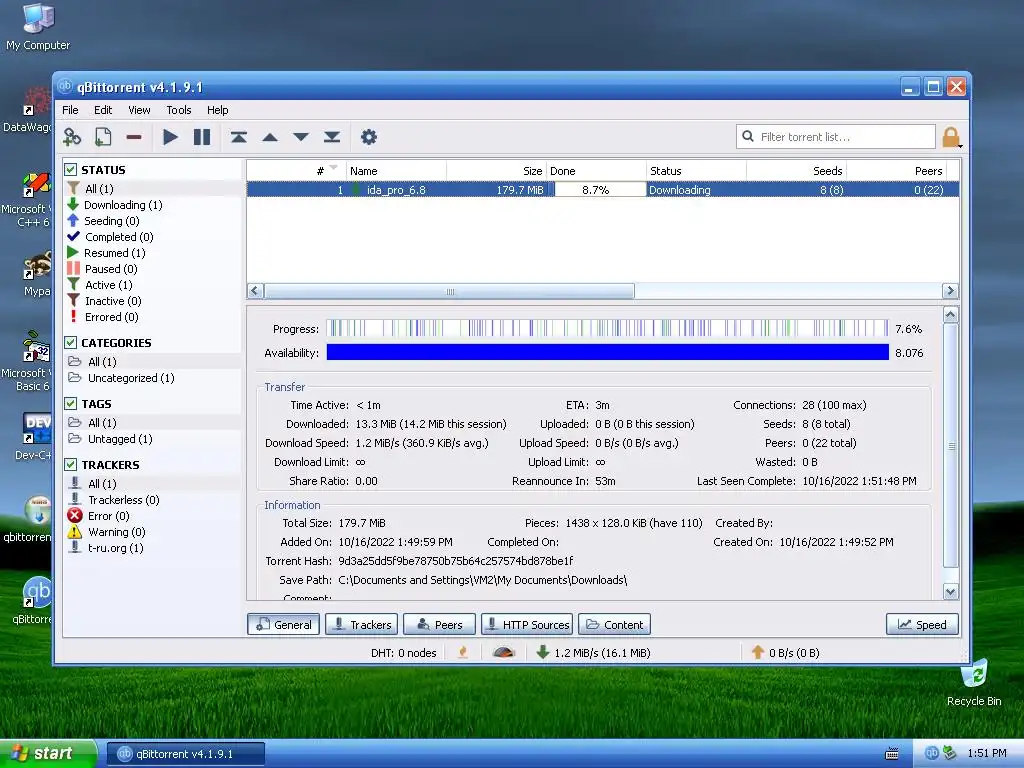The width and height of the screenshot is (1024, 768).
Task: Switch to the Content tab
Action: click(x=615, y=624)
